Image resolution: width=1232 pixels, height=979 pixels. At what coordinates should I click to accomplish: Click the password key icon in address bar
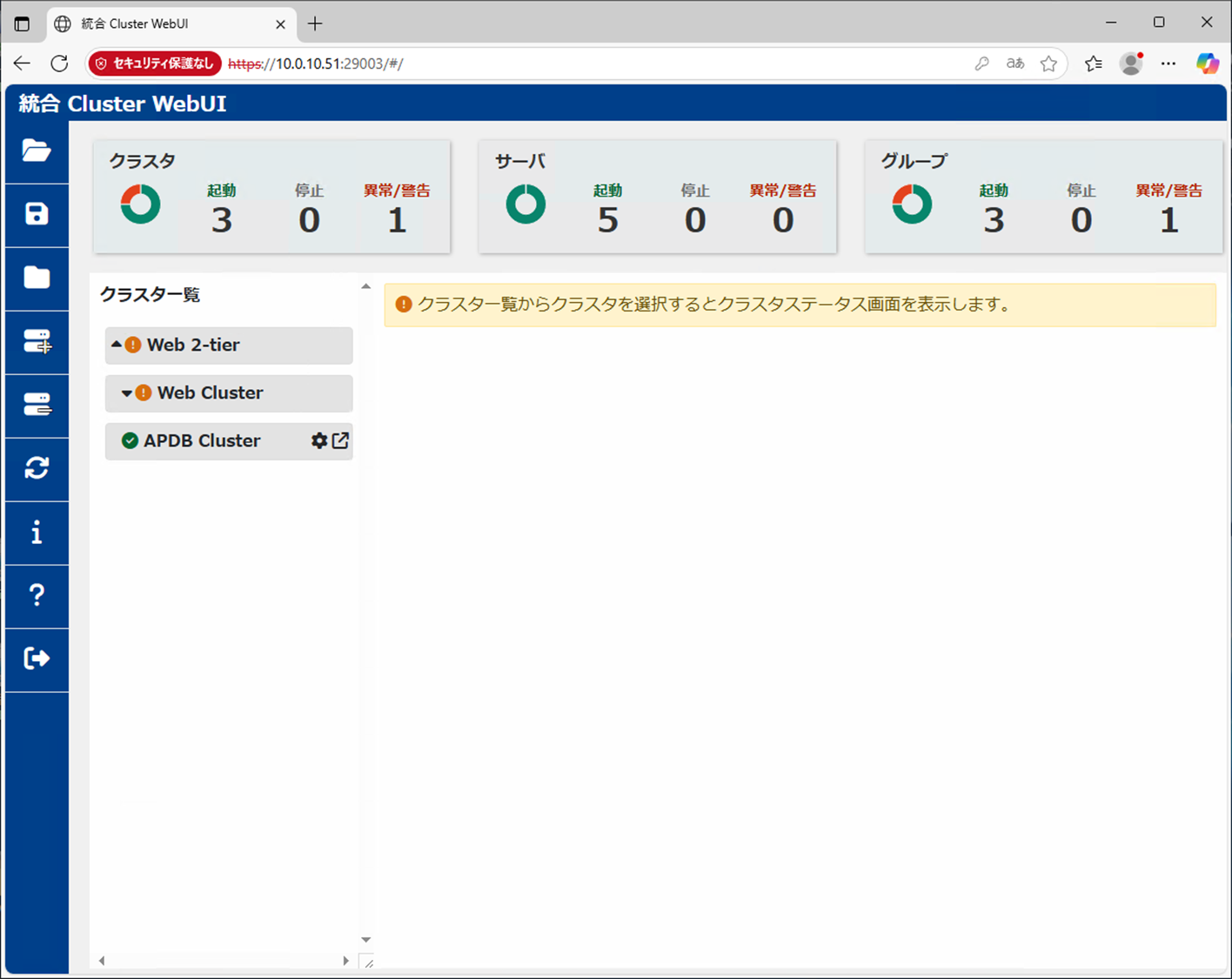(981, 63)
